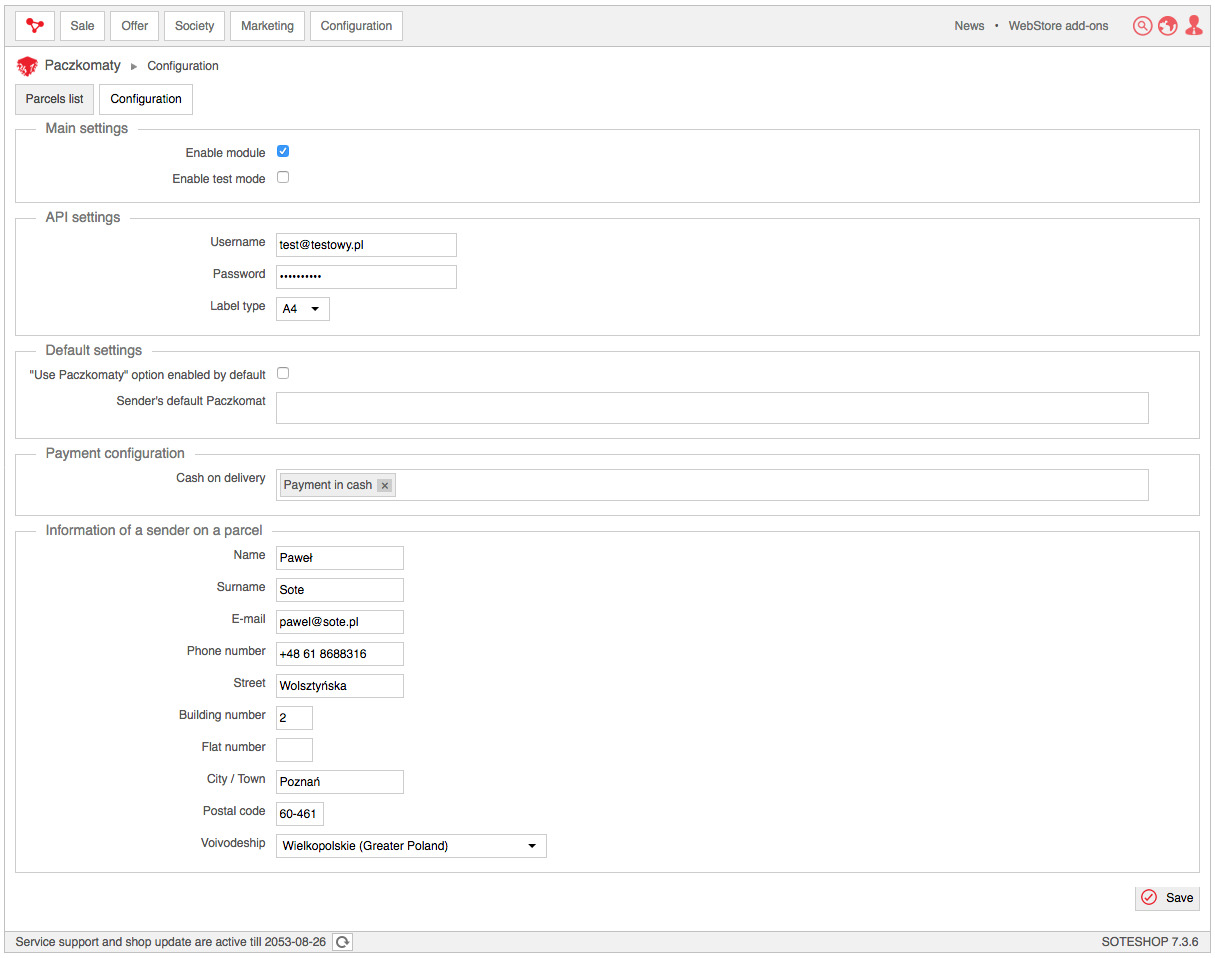
Task: Open the WebStore add-ons link
Action: [1058, 26]
